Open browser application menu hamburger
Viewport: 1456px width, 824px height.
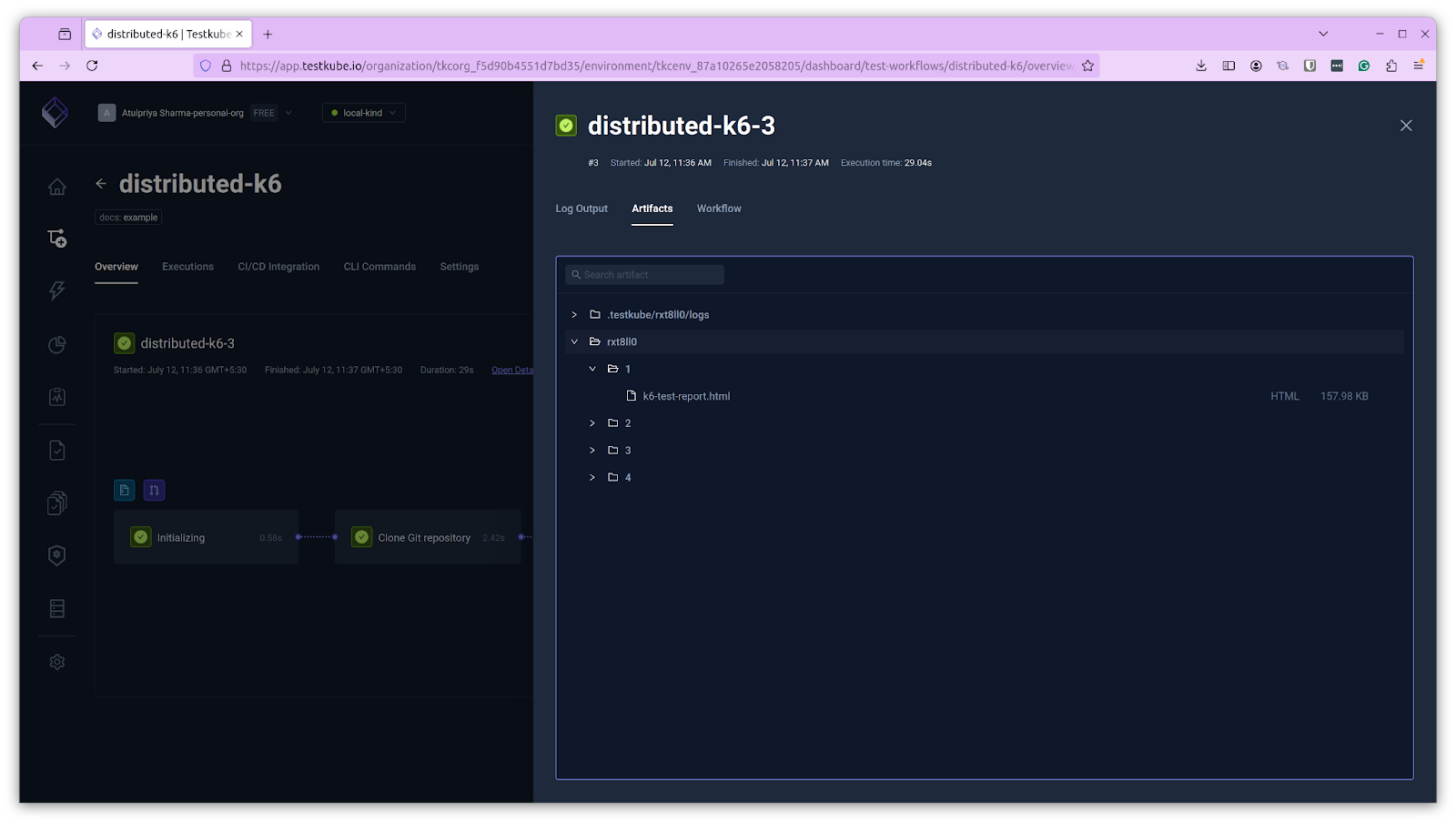point(1419,66)
